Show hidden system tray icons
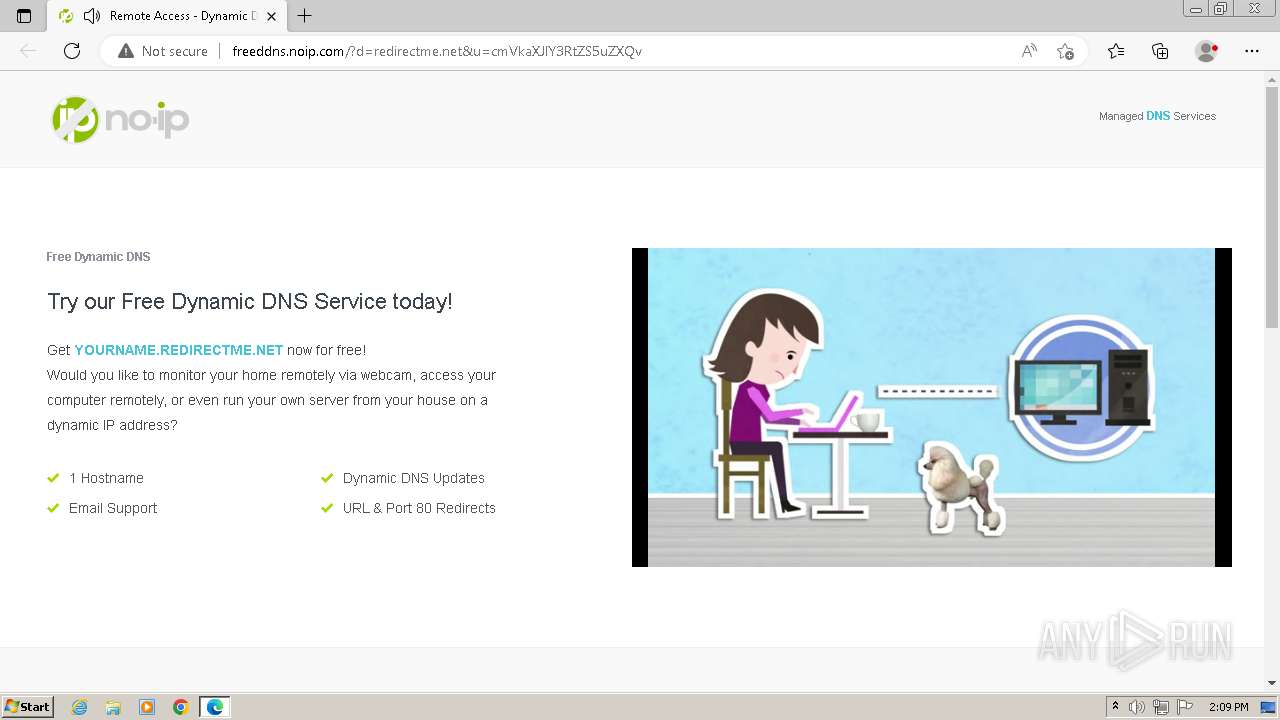Image resolution: width=1280 pixels, height=720 pixels. point(1115,707)
